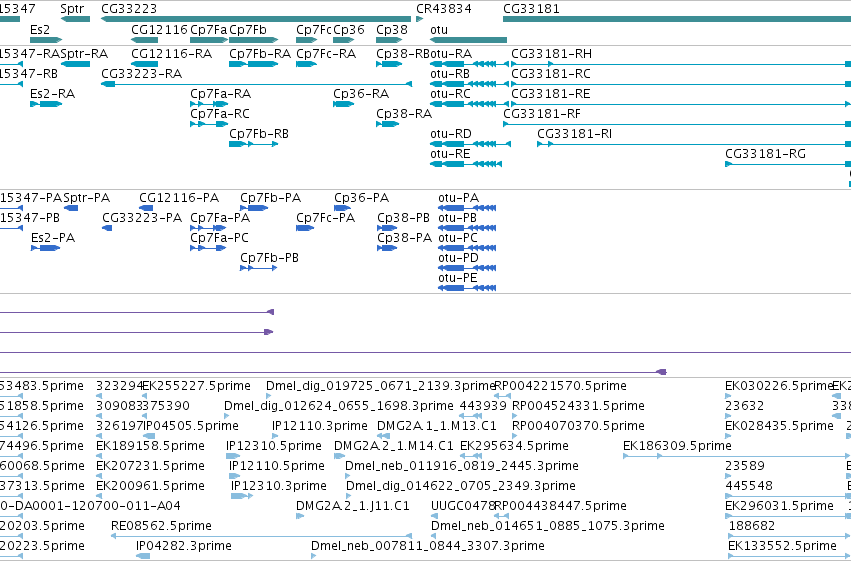Click the otu-RD transcript label

click(x=450, y=134)
